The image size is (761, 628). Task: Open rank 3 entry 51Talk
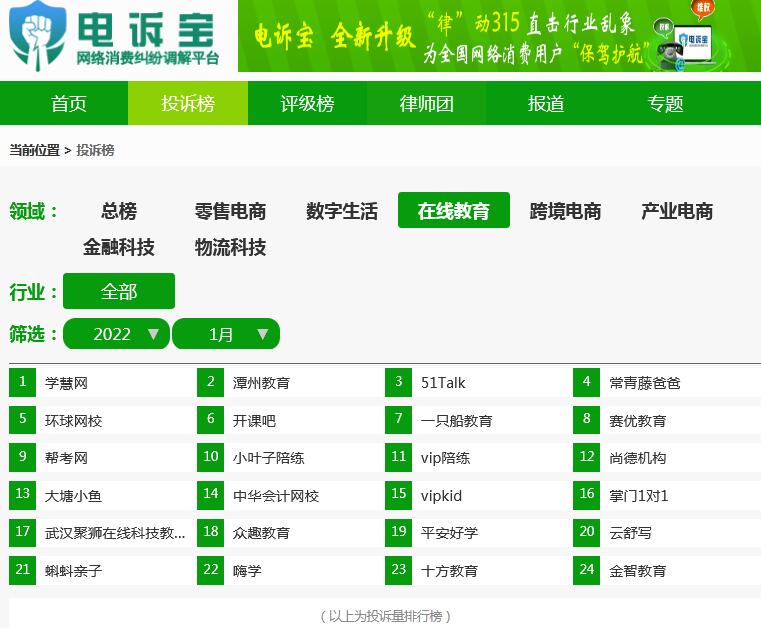point(443,383)
